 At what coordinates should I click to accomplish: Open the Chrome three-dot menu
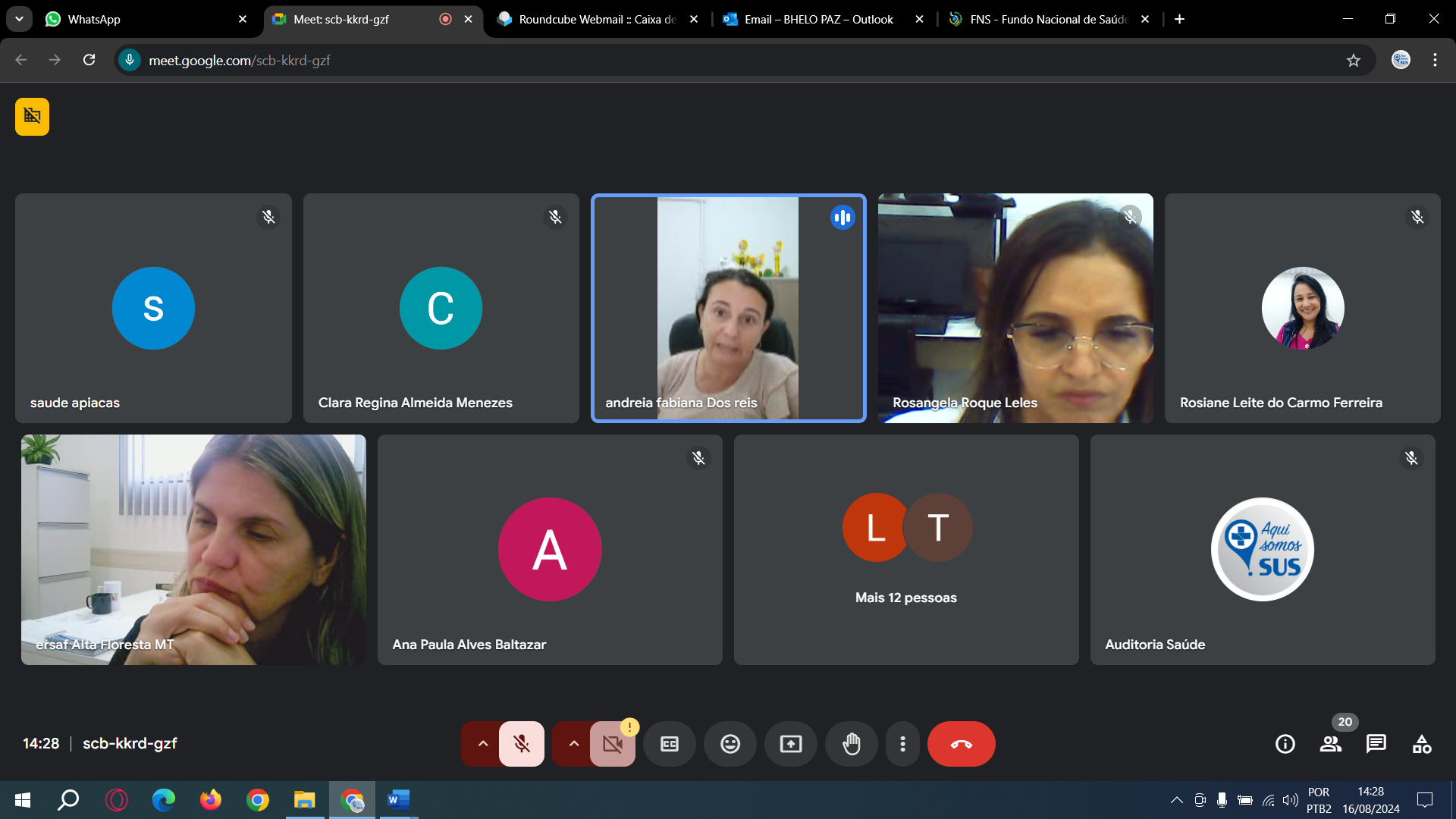pyautogui.click(x=1435, y=60)
